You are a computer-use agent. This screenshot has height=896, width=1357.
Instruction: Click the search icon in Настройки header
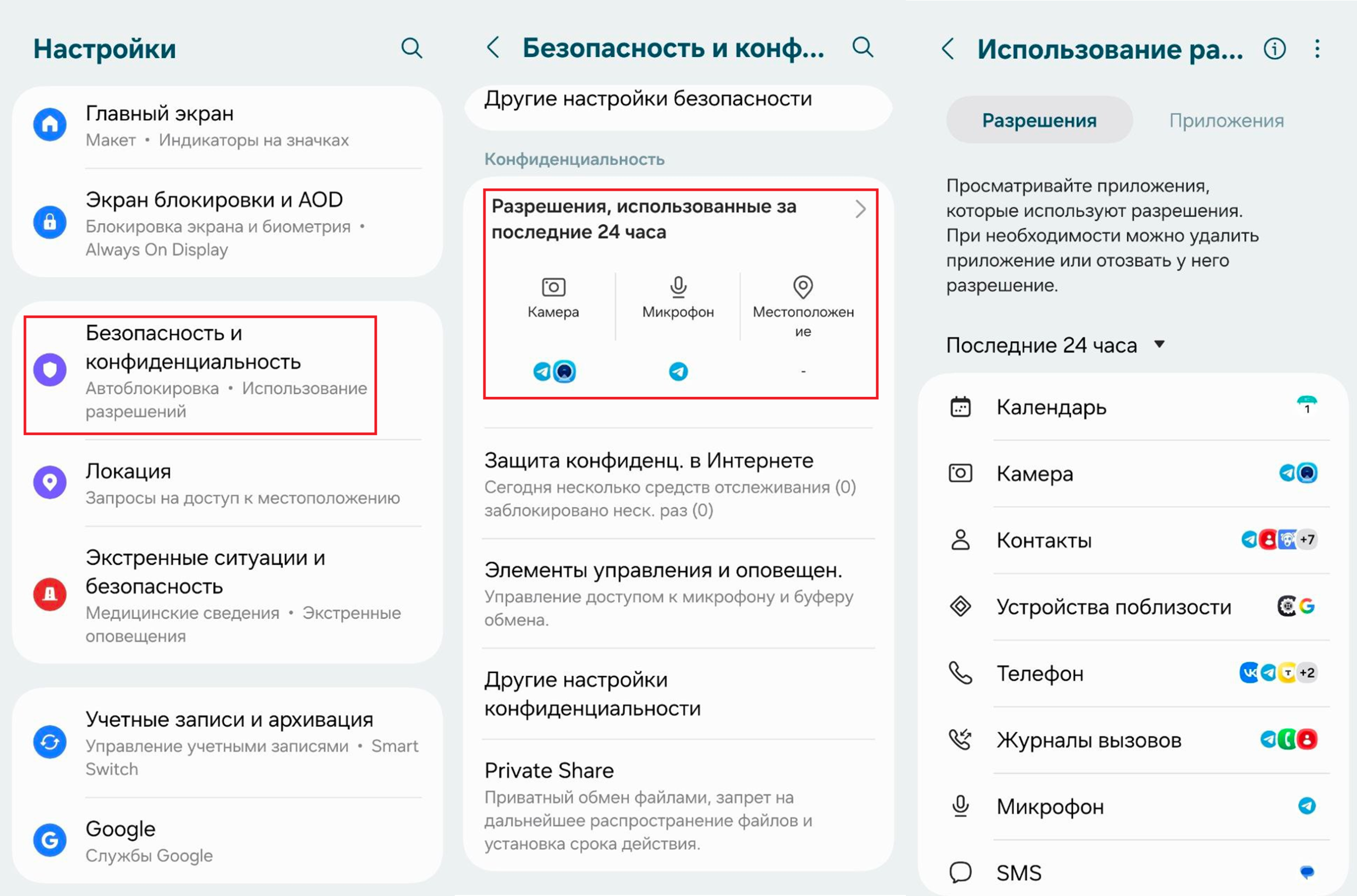tap(411, 49)
